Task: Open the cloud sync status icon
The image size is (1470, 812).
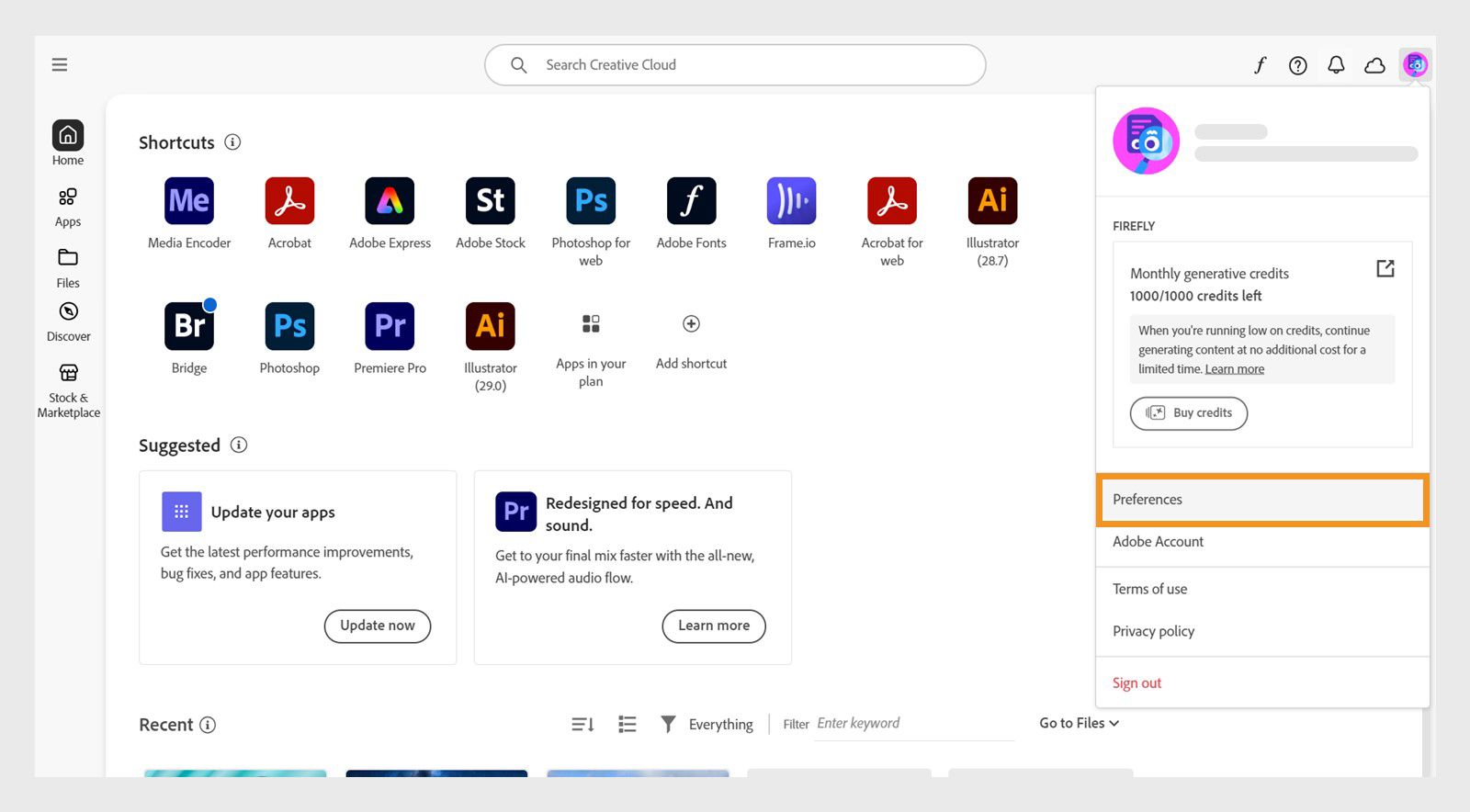Action: [x=1374, y=65]
